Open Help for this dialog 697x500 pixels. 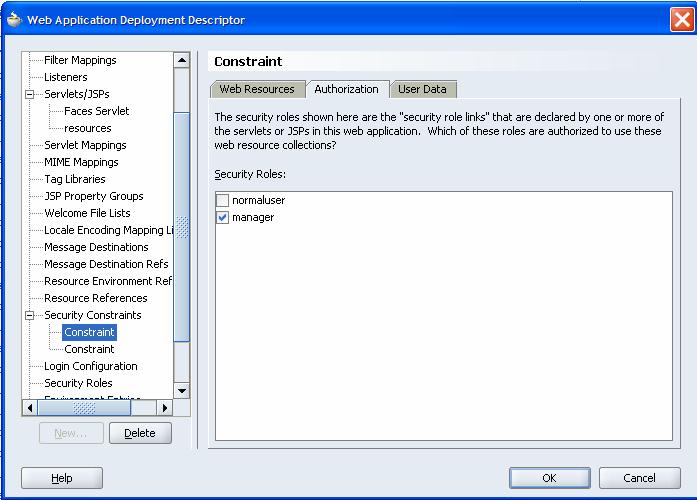61,479
